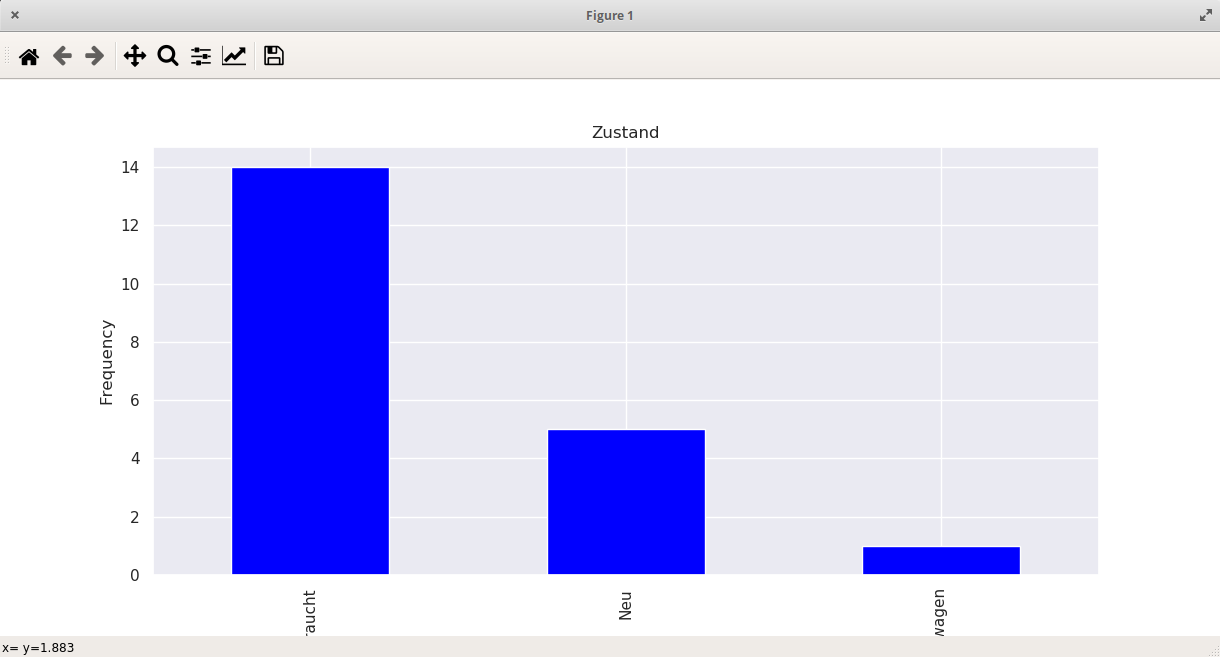Click the shortest blue bar, height 1

coord(941,561)
